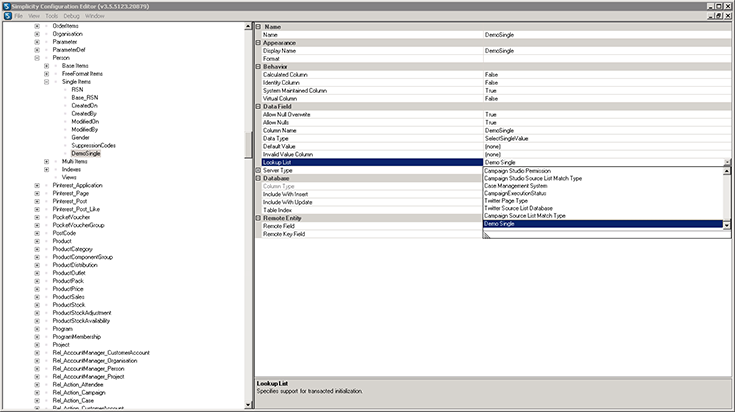Choose Campaign Source List Match Type option
Screen dimensions: 735x412
click(525, 216)
